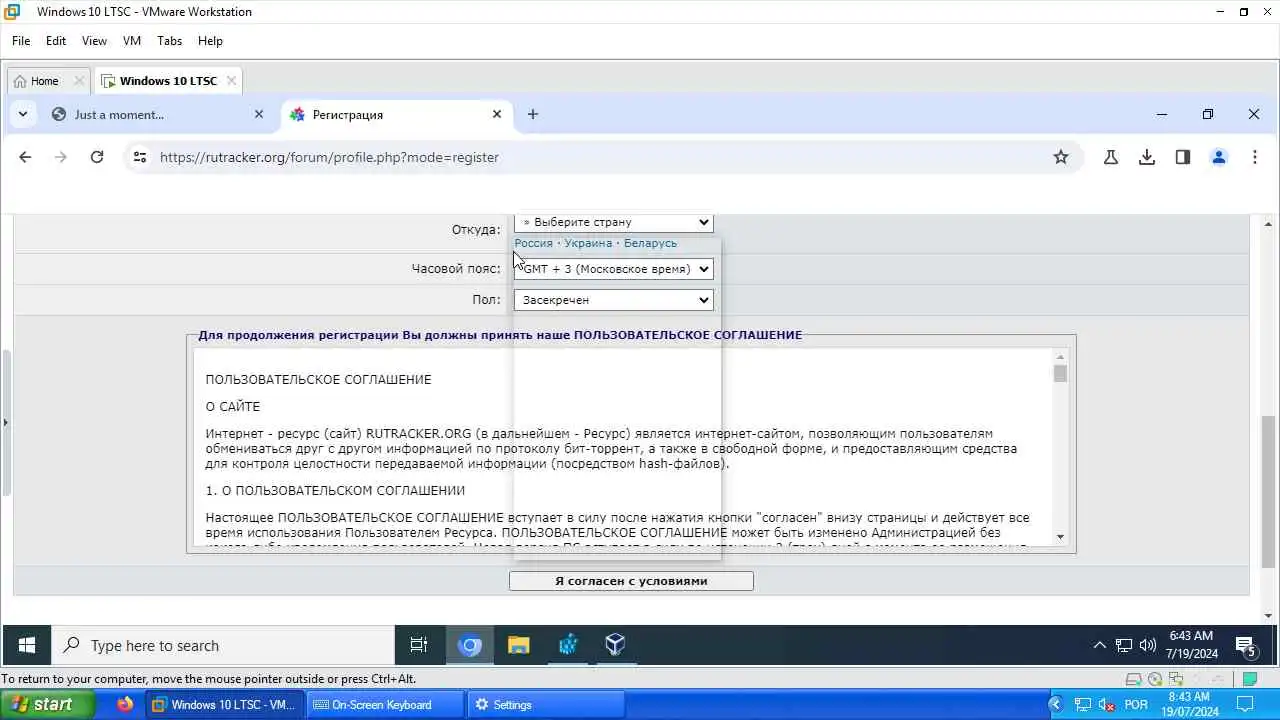Open the 'Часовой пояс' timezone dropdown
1280x720 pixels.
(x=613, y=269)
